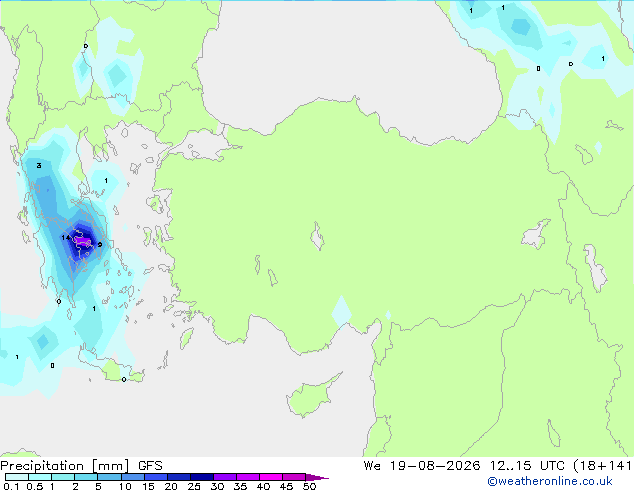Click the legend label '30'
The width and height of the screenshot is (634, 490).
click(x=217, y=486)
